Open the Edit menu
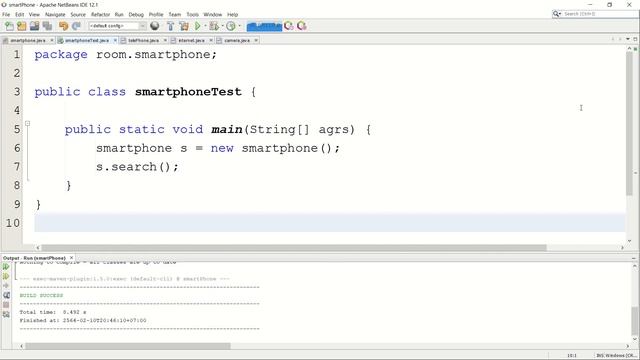 20,14
